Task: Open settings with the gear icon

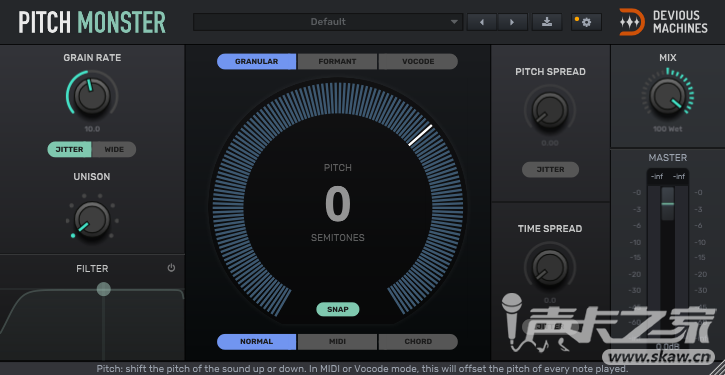Action: pyautogui.click(x=586, y=22)
